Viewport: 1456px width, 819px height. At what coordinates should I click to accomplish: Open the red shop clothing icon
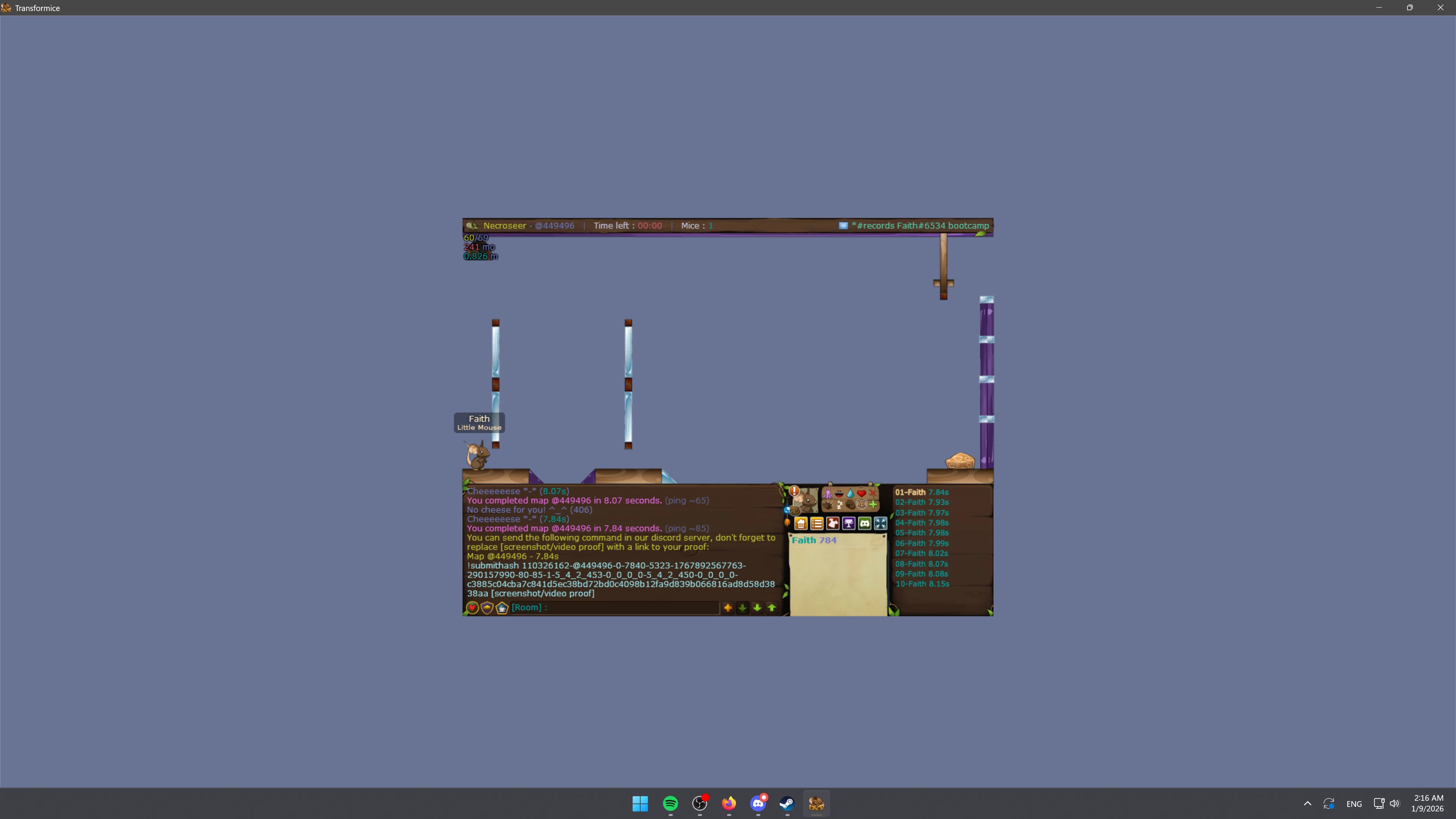click(832, 523)
